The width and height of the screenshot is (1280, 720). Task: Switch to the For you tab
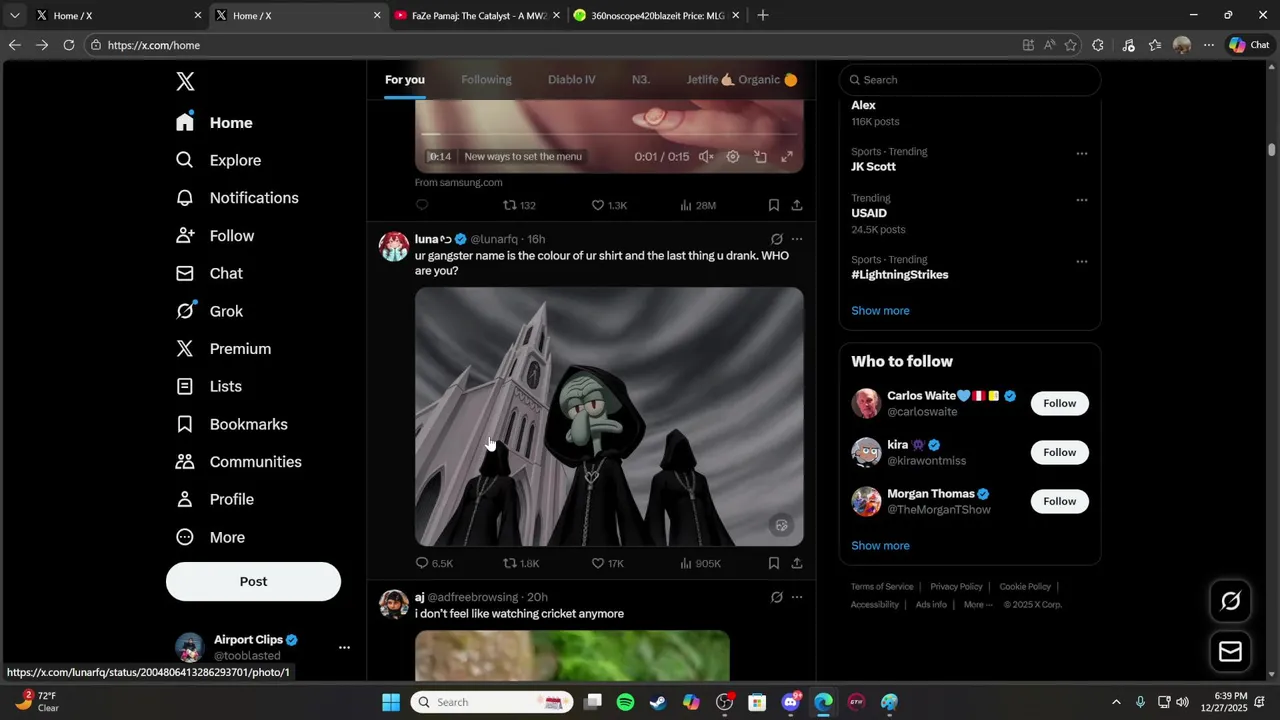(405, 80)
